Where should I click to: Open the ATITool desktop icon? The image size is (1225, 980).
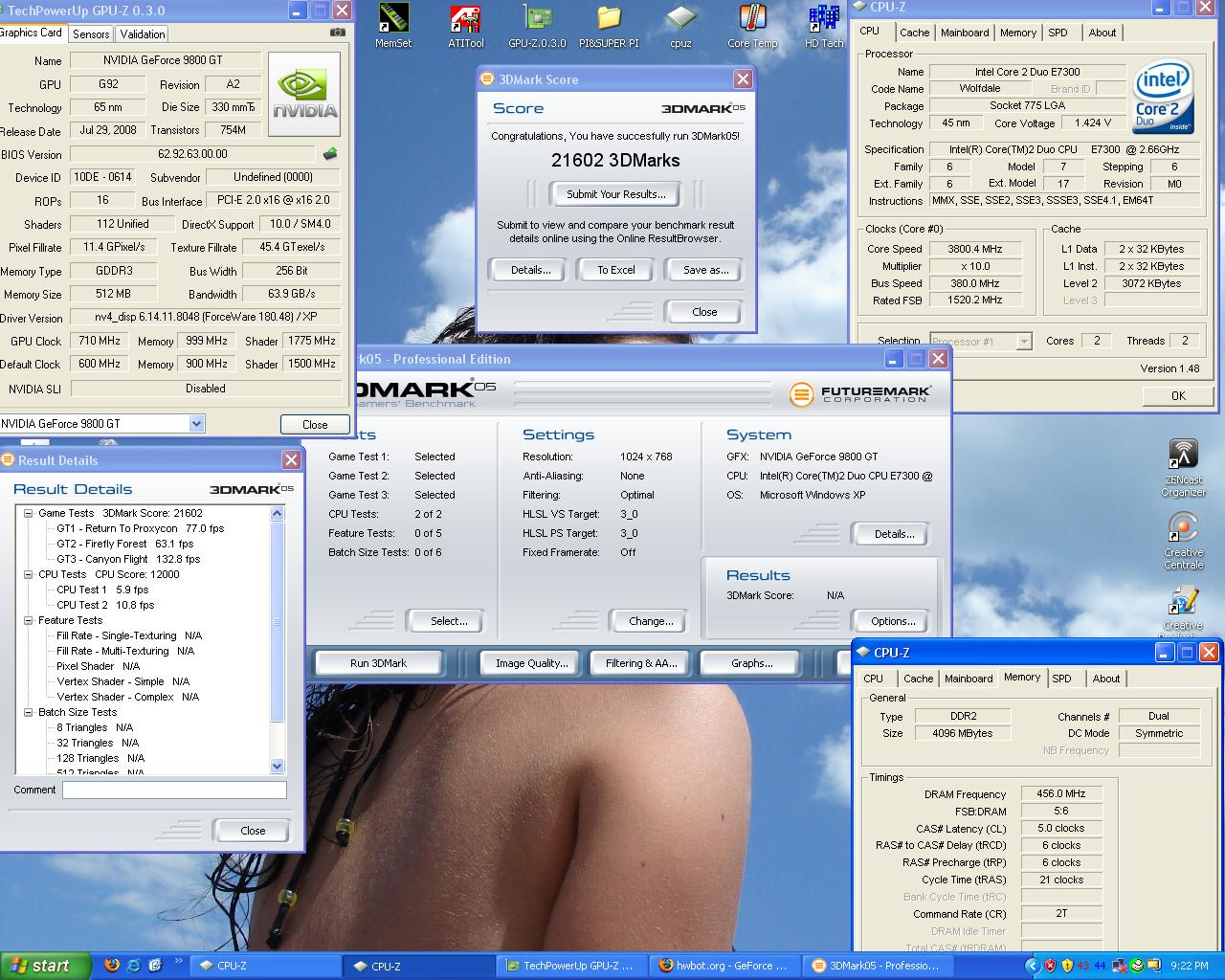(466, 26)
